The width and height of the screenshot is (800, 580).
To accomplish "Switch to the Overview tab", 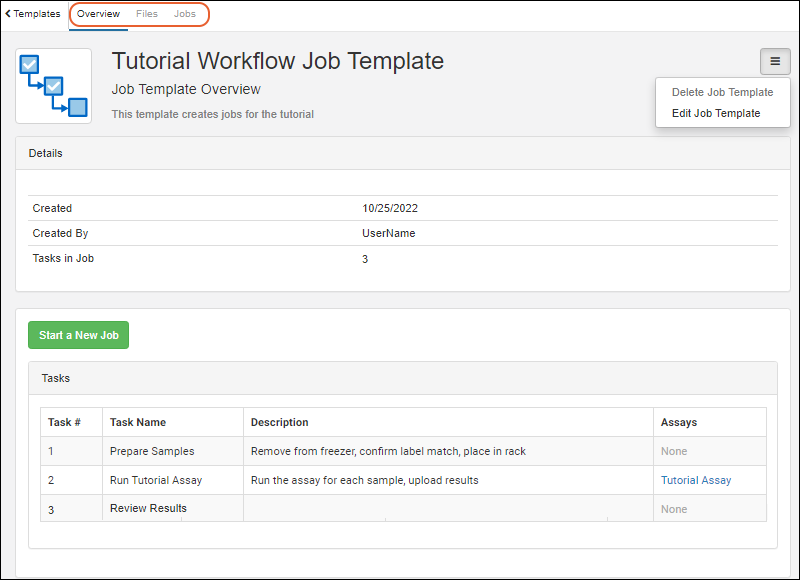I will click(98, 14).
